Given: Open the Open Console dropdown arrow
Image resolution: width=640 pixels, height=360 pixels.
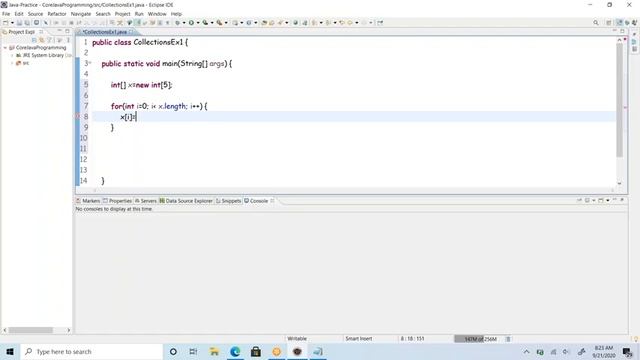Looking at the screenshot, I should pyautogui.click(x=608, y=200).
